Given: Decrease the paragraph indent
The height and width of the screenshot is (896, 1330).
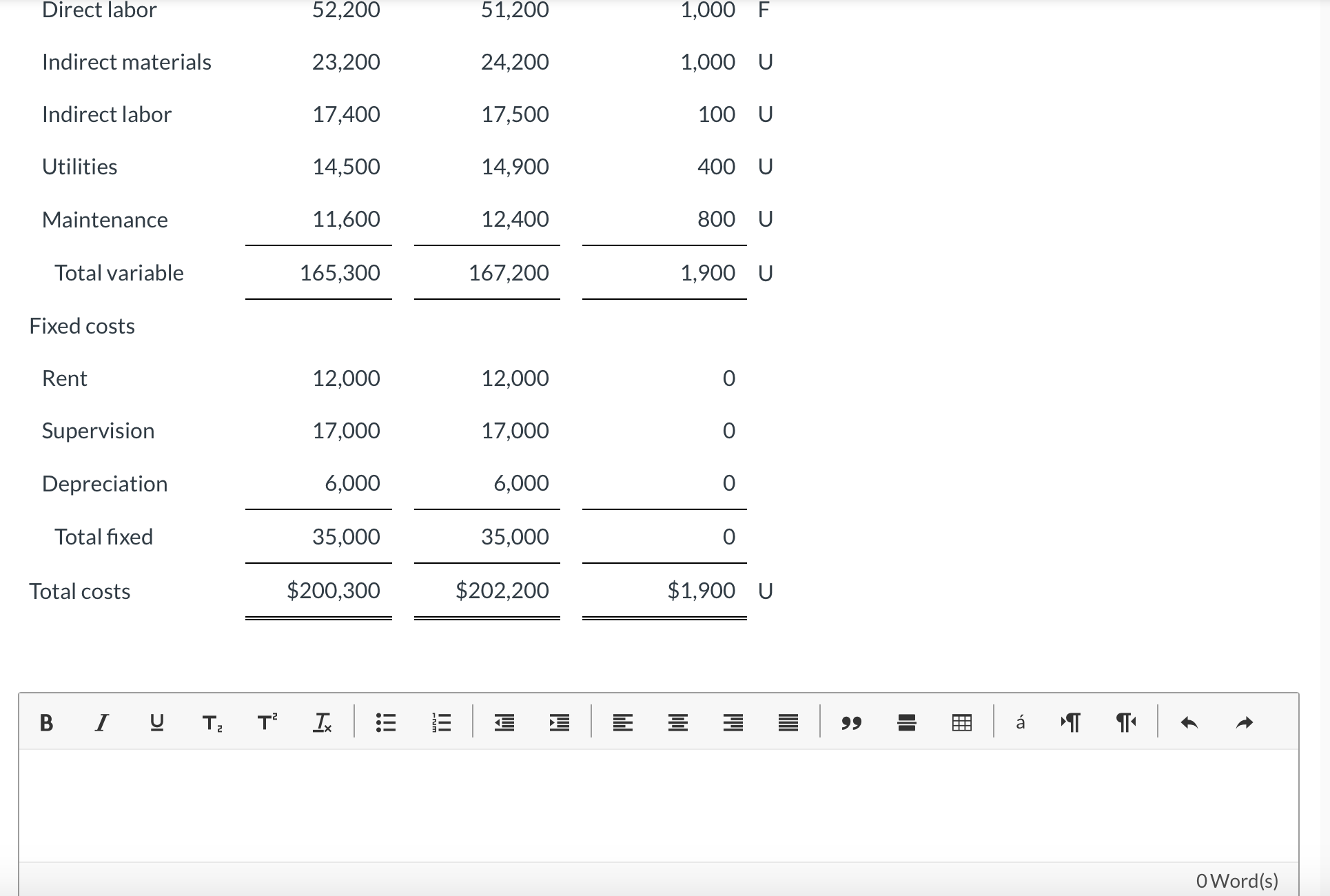Looking at the screenshot, I should [x=504, y=722].
